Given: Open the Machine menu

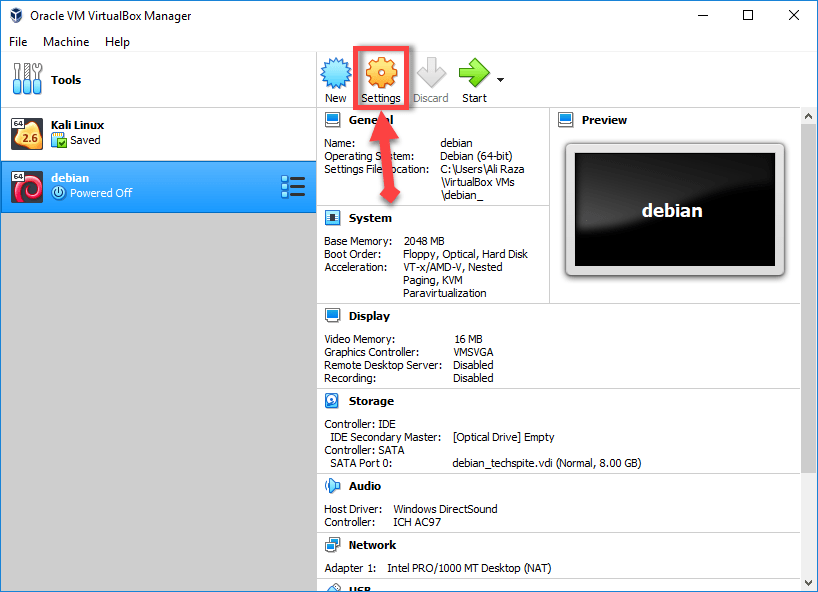Looking at the screenshot, I should point(66,42).
